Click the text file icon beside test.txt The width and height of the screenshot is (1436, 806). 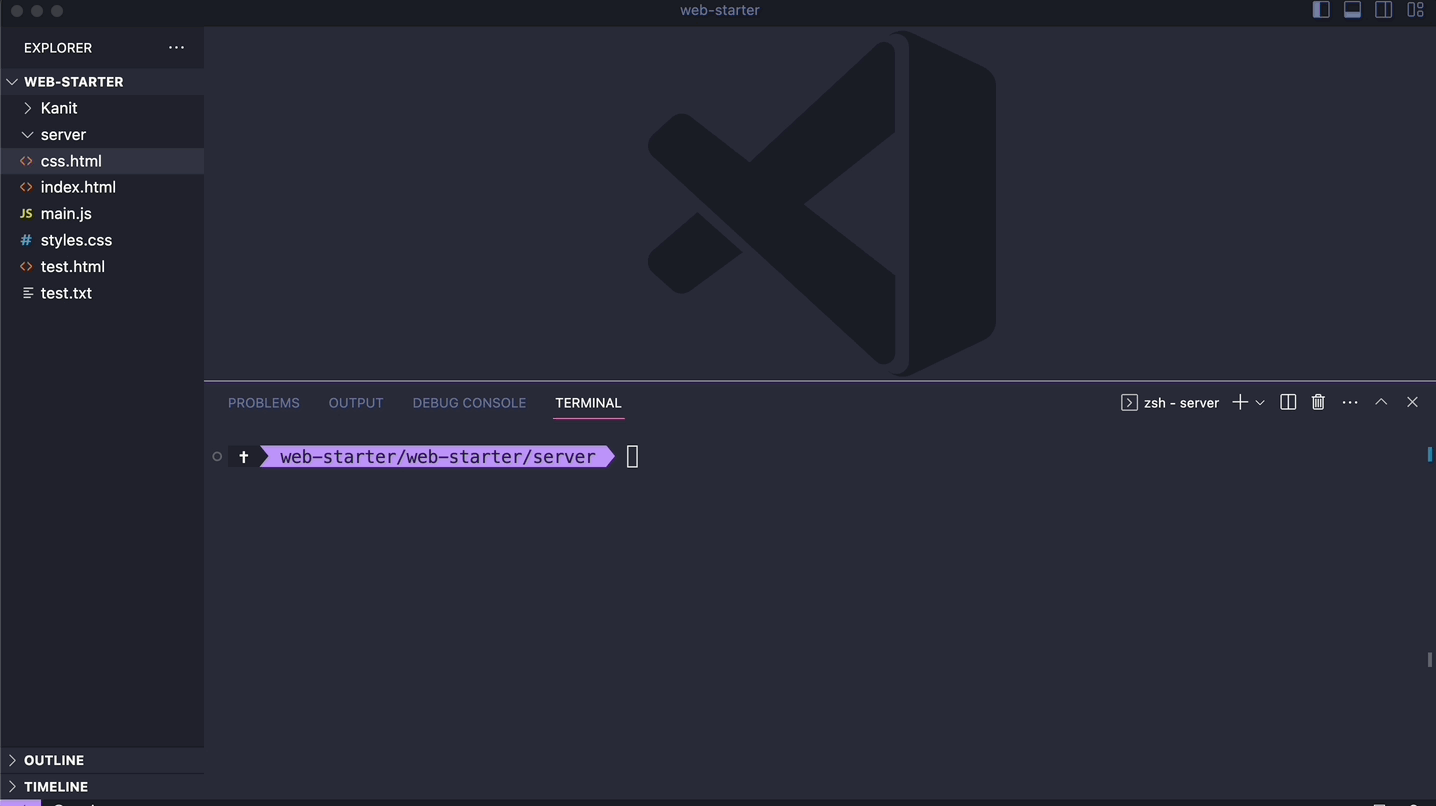click(27, 293)
